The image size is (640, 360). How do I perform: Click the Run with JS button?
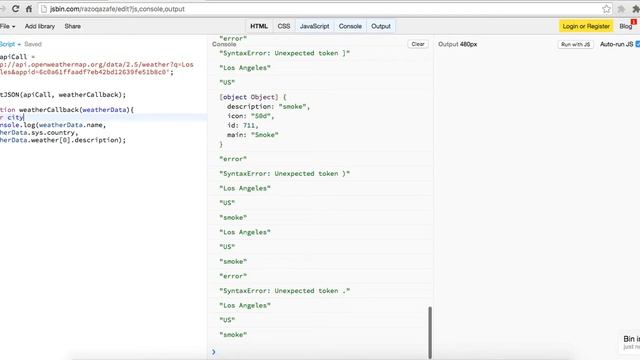coord(576,44)
